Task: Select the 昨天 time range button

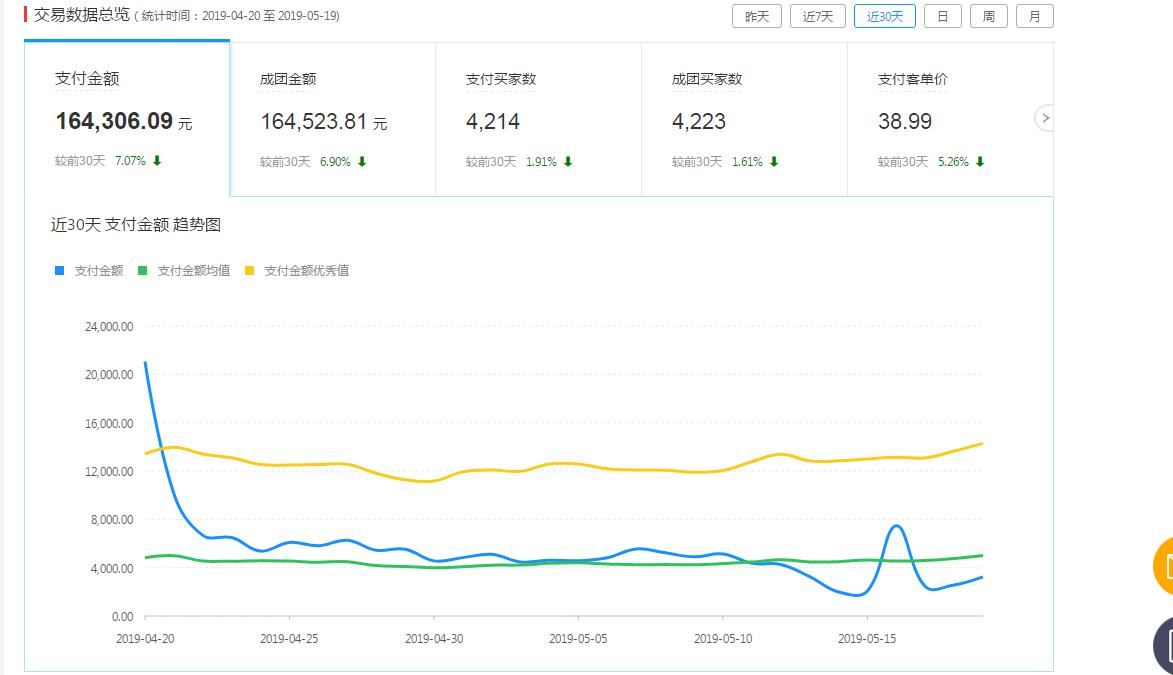Action: click(x=756, y=16)
